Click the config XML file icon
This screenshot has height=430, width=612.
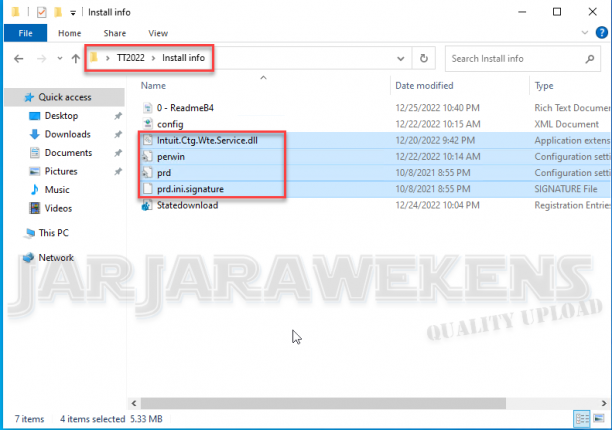pos(148,124)
